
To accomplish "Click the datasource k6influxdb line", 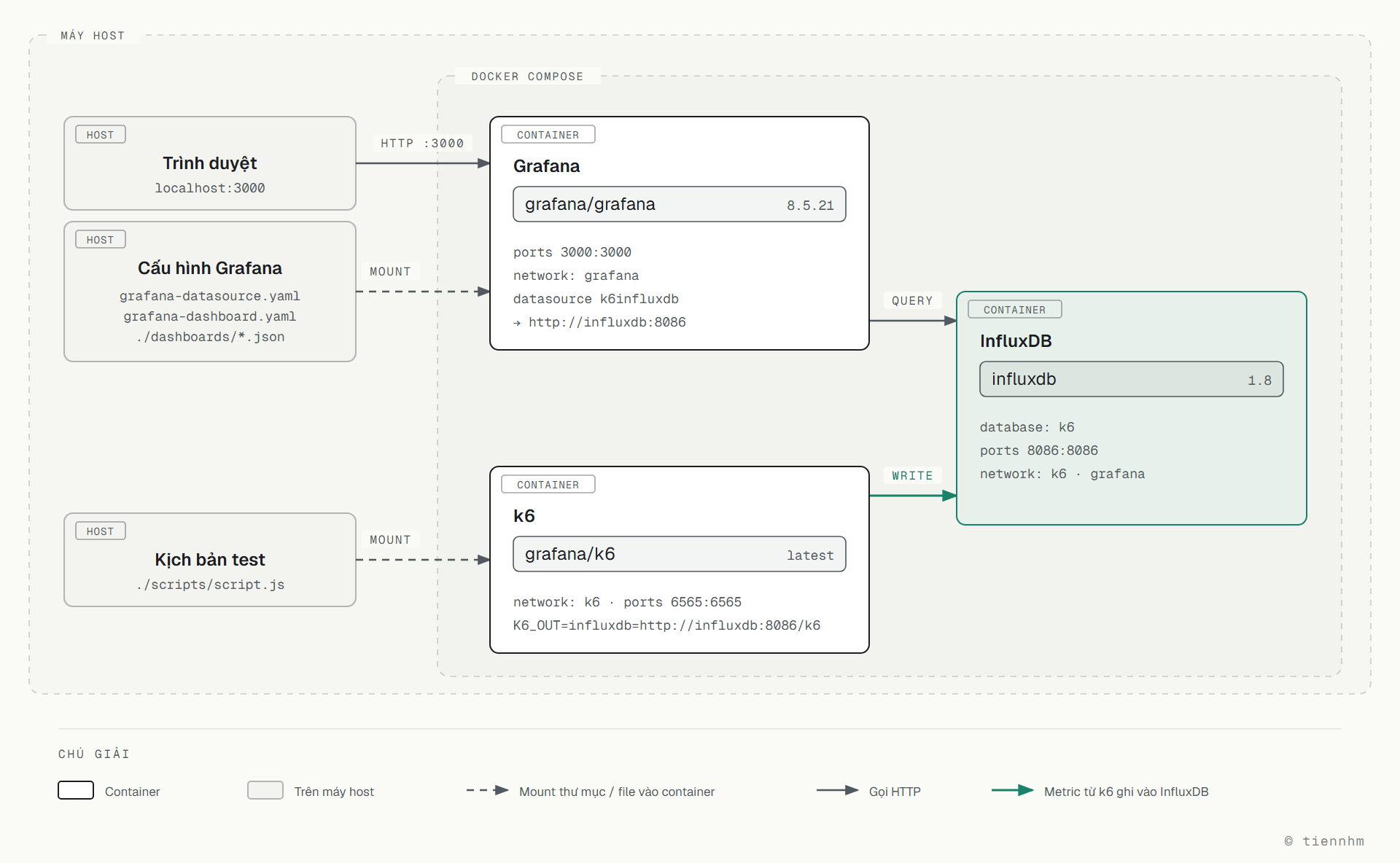I will [x=596, y=299].
